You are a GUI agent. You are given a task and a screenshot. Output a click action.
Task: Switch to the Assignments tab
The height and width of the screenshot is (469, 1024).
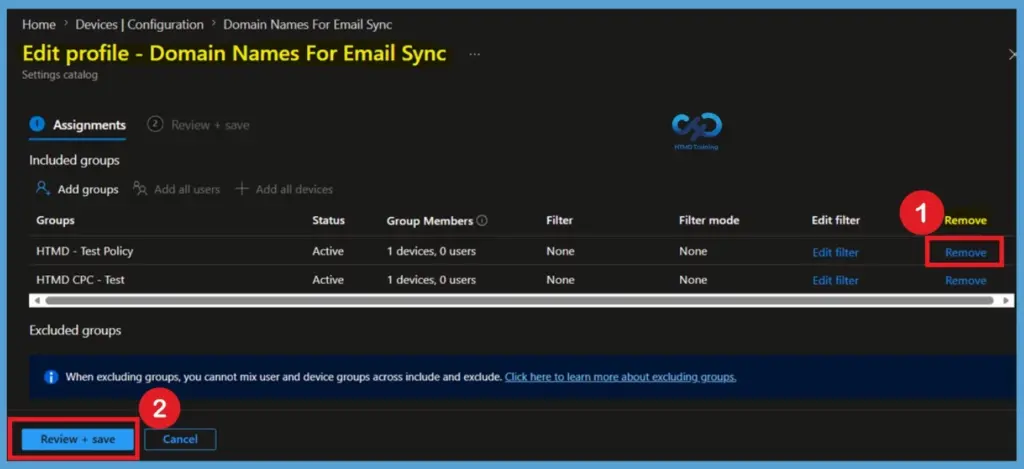(78, 125)
